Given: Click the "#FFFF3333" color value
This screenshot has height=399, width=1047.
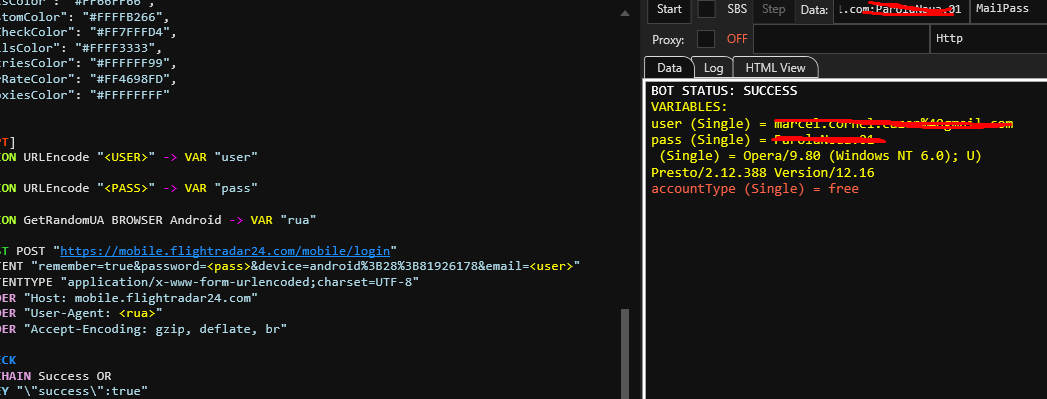Looking at the screenshot, I should 118,48.
